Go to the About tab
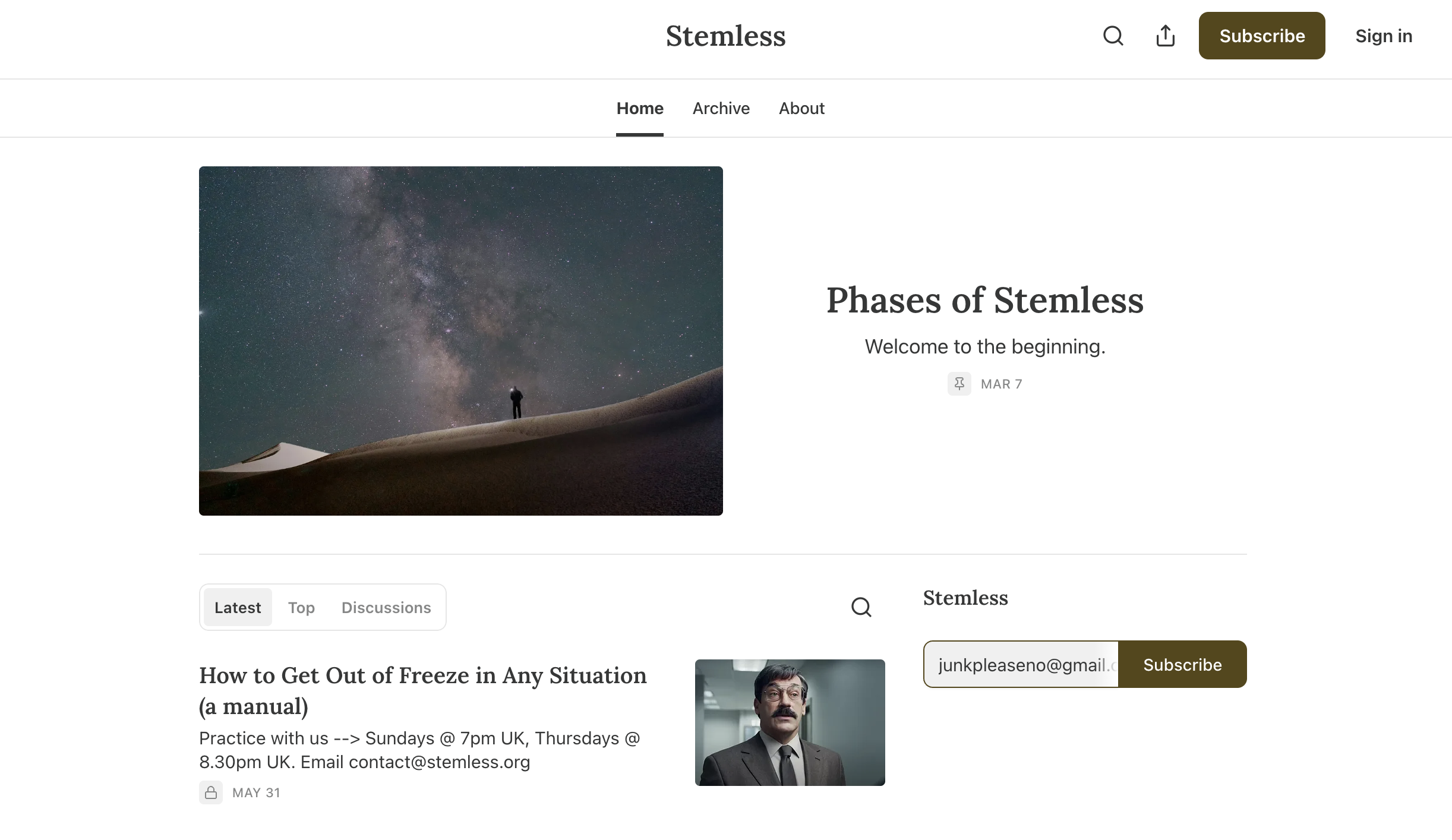This screenshot has width=1452, height=840. pos(801,108)
